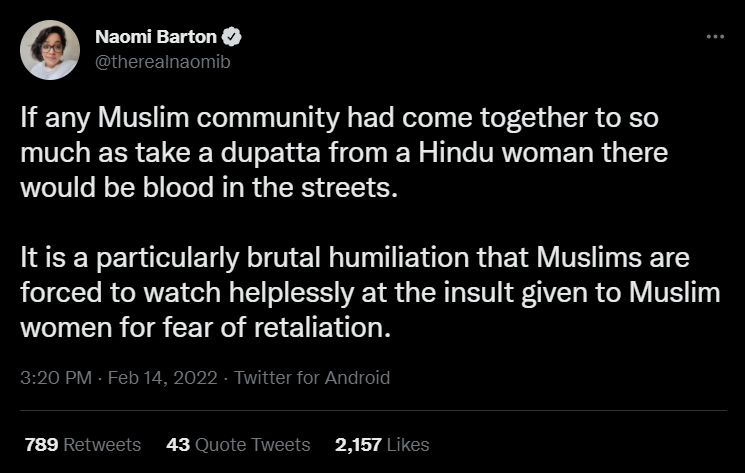Click the number 43 quote count
This screenshot has height=473, width=745.
pyautogui.click(x=178, y=443)
